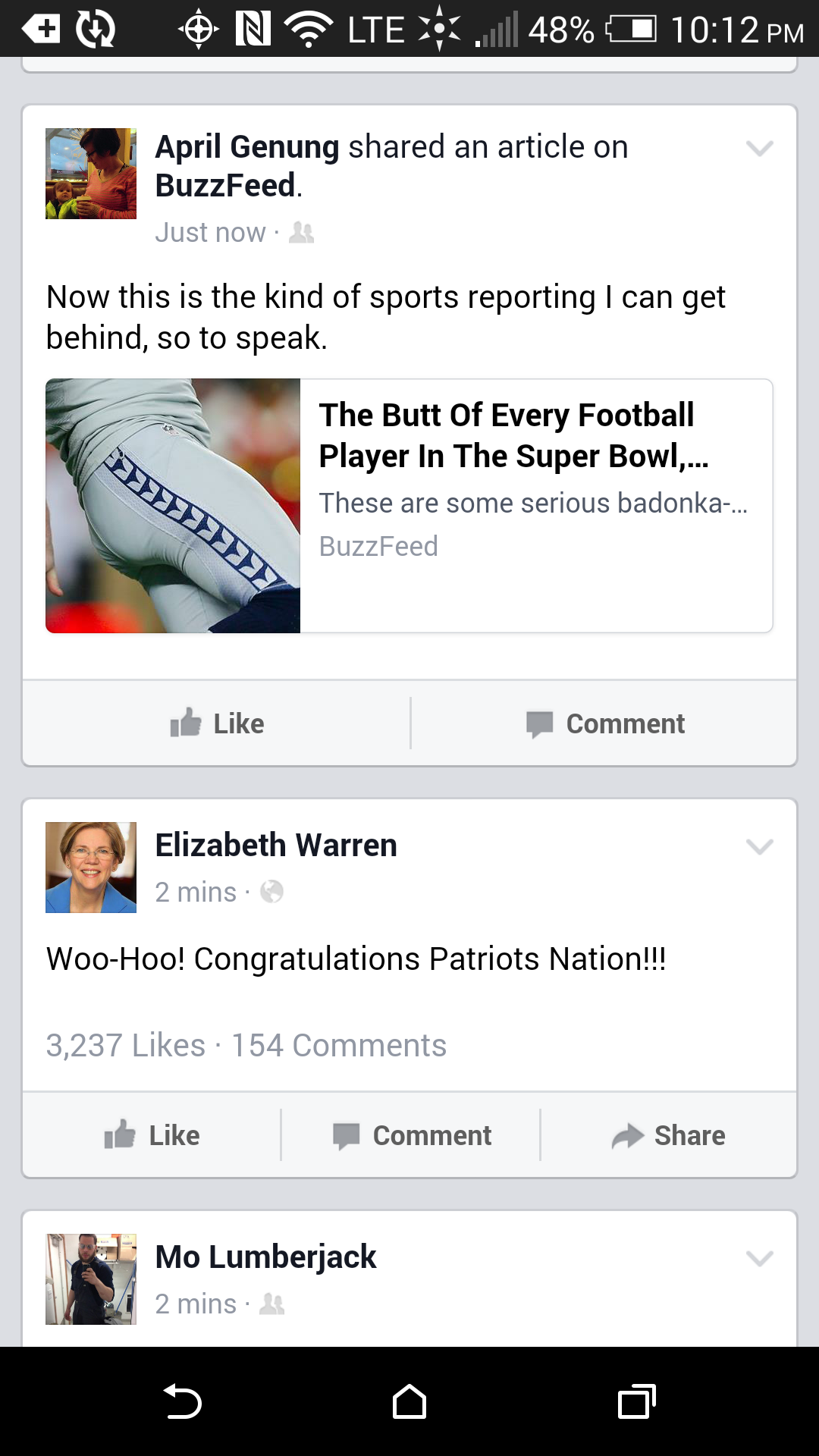
Task: Open the BuzzFeed Super Bowl article link
Action: 409,506
